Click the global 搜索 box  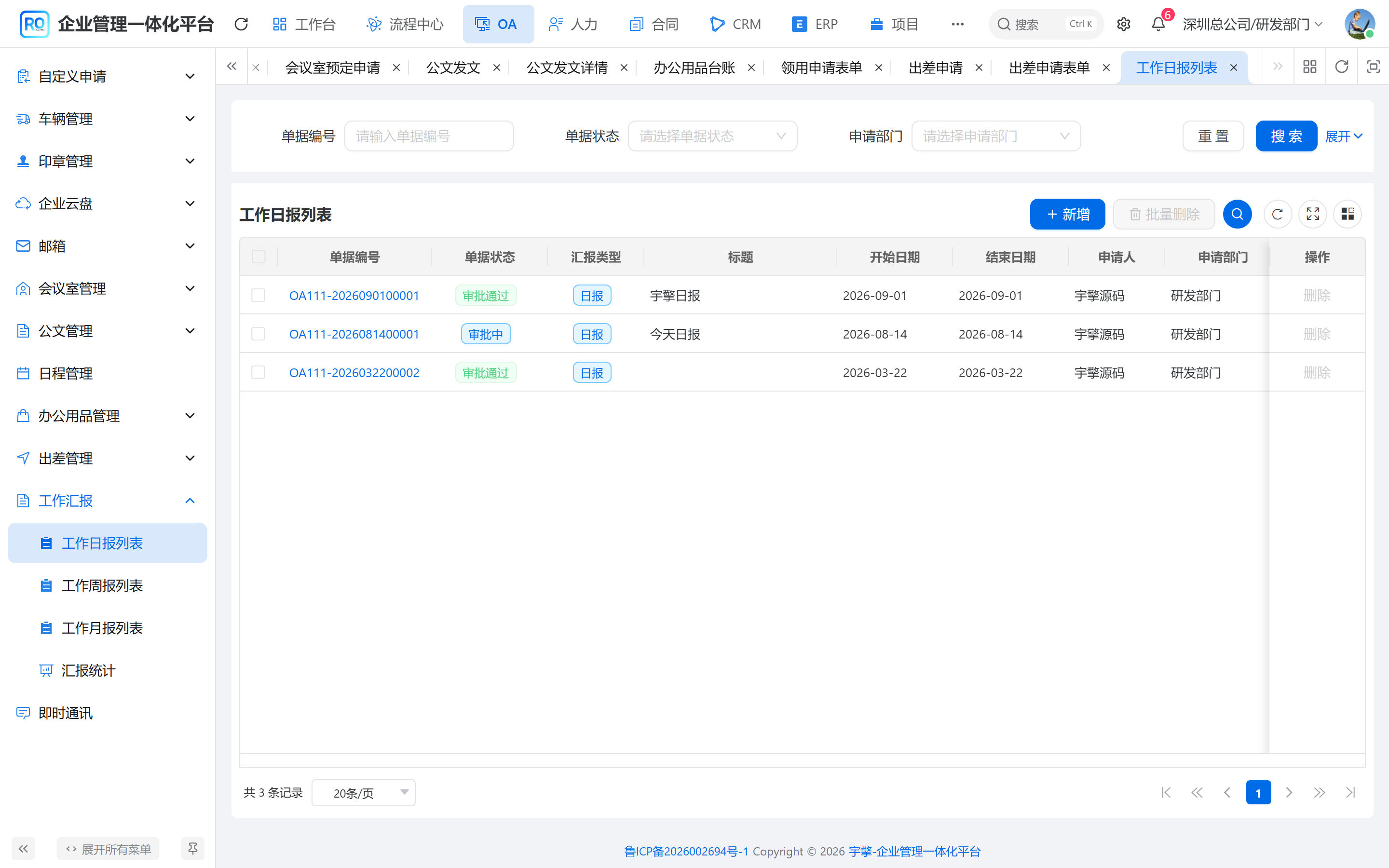1046,24
